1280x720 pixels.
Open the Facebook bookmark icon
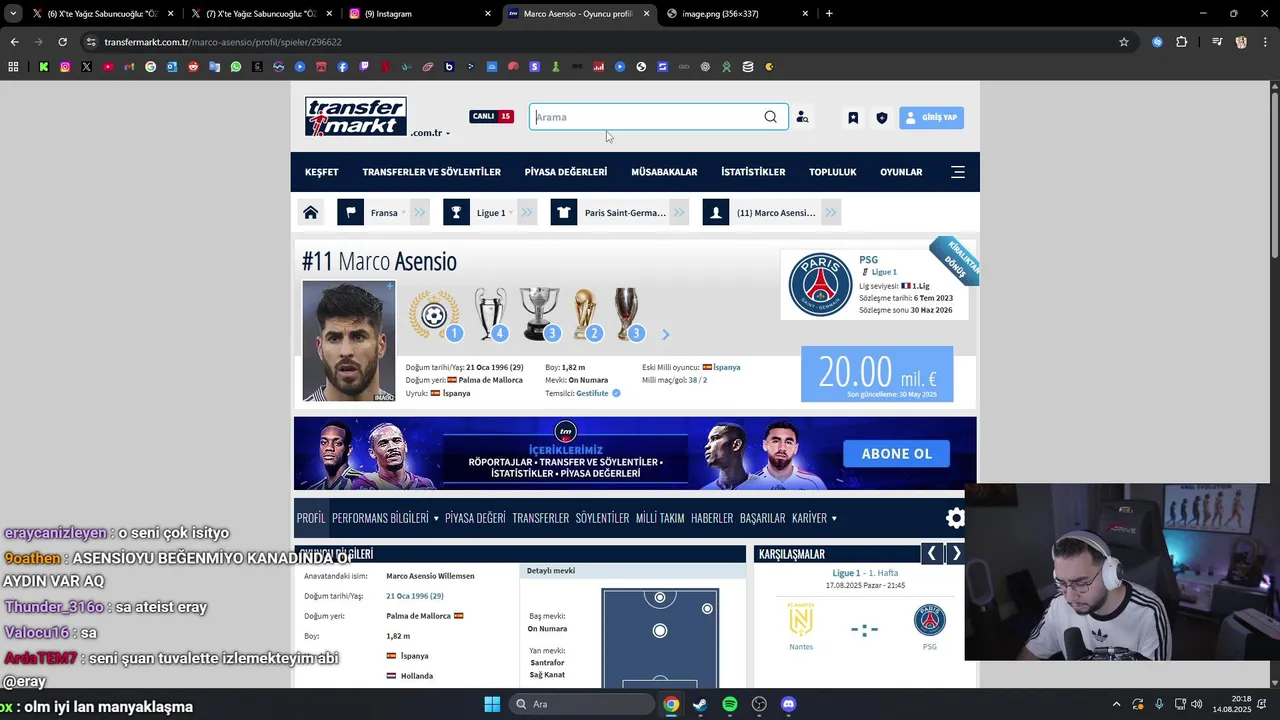pyautogui.click(x=343, y=67)
